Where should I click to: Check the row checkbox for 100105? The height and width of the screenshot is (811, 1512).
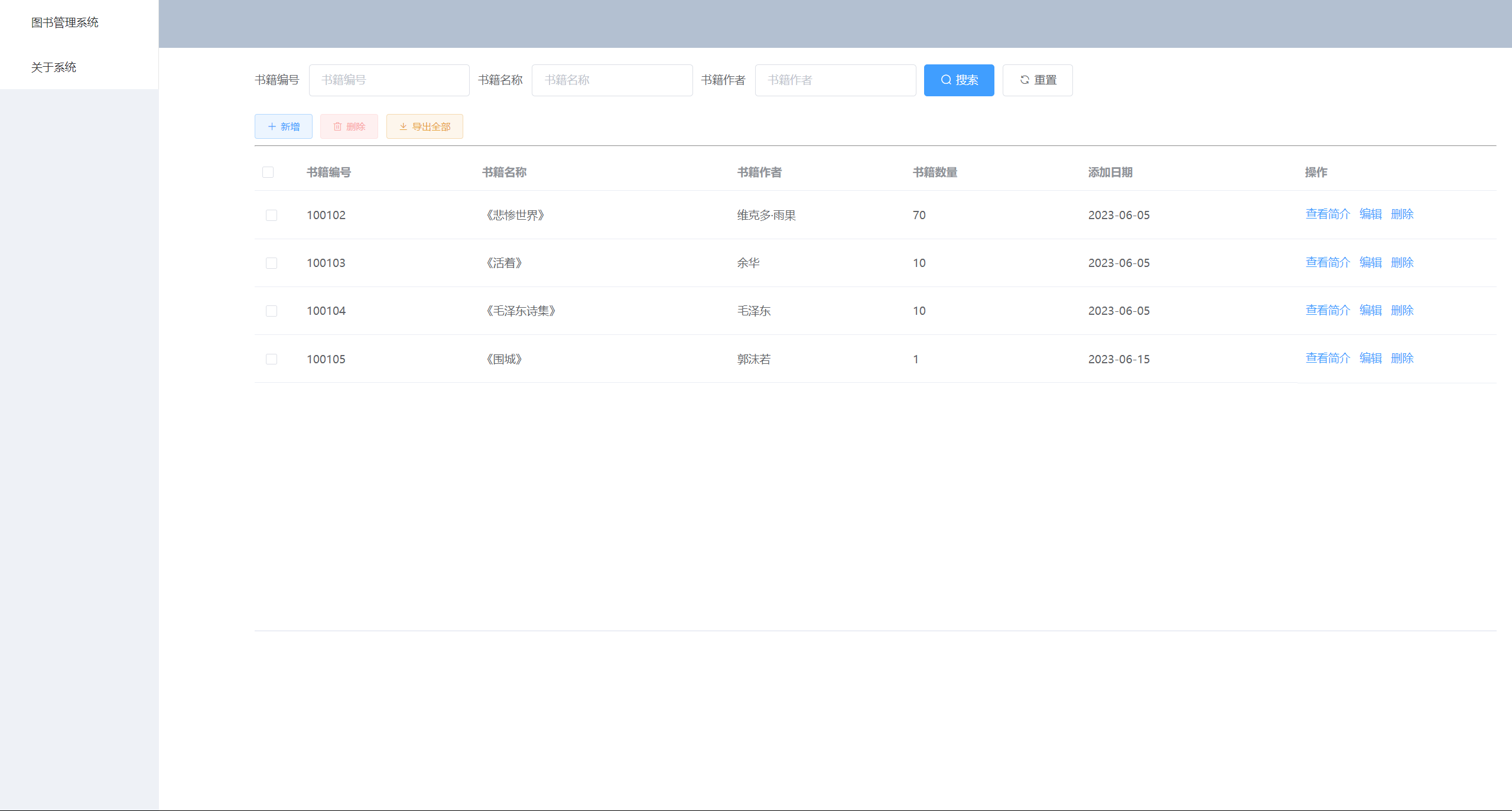click(271, 359)
